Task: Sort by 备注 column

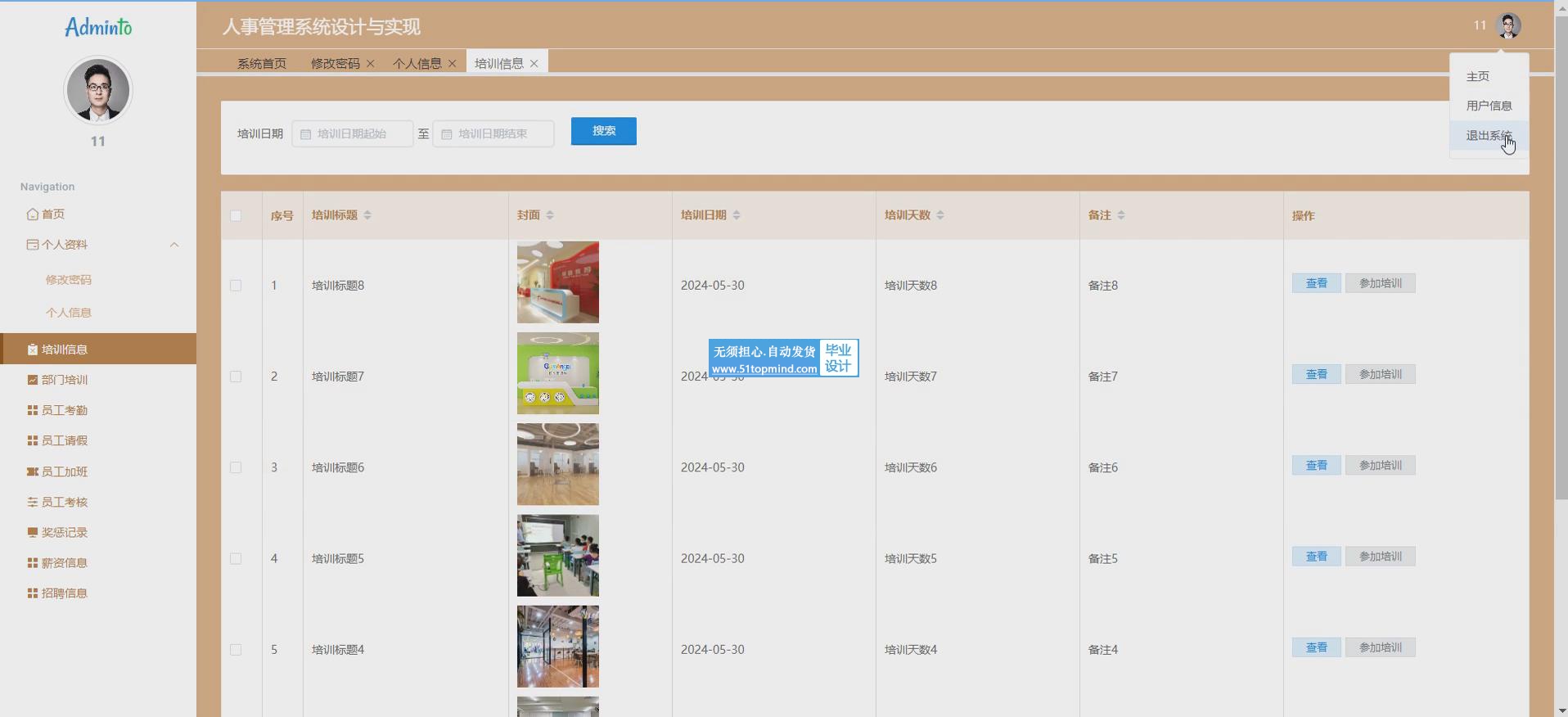Action: pos(1121,215)
